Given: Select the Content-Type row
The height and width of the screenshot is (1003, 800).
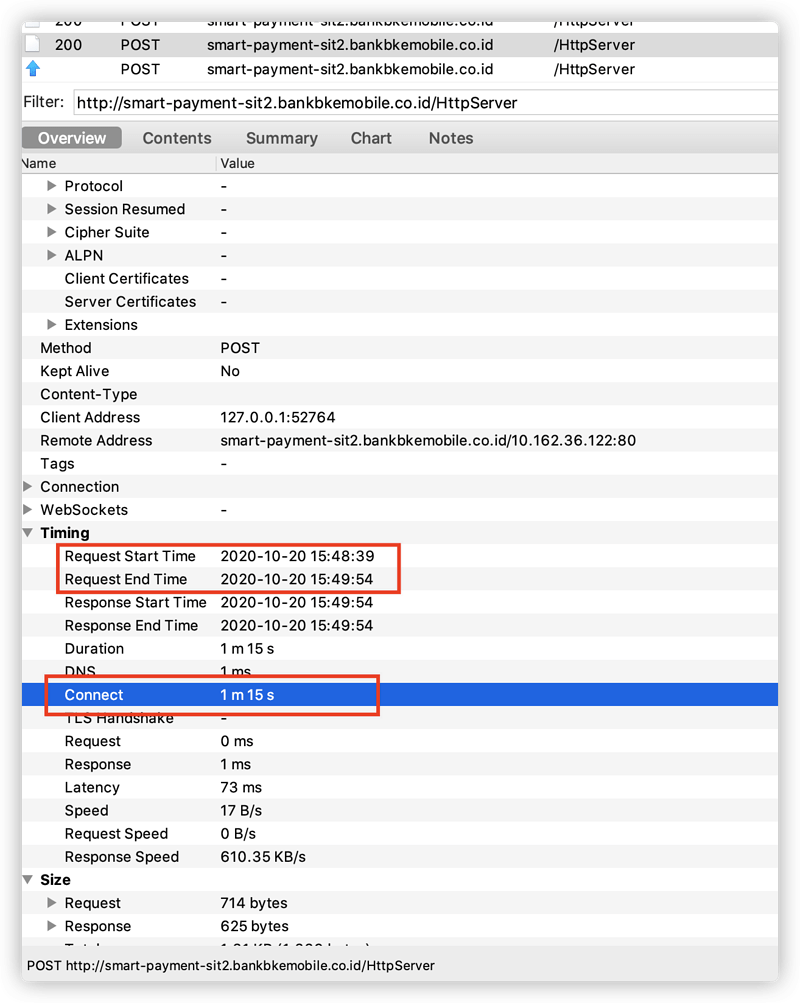Looking at the screenshot, I should click(x=400, y=394).
